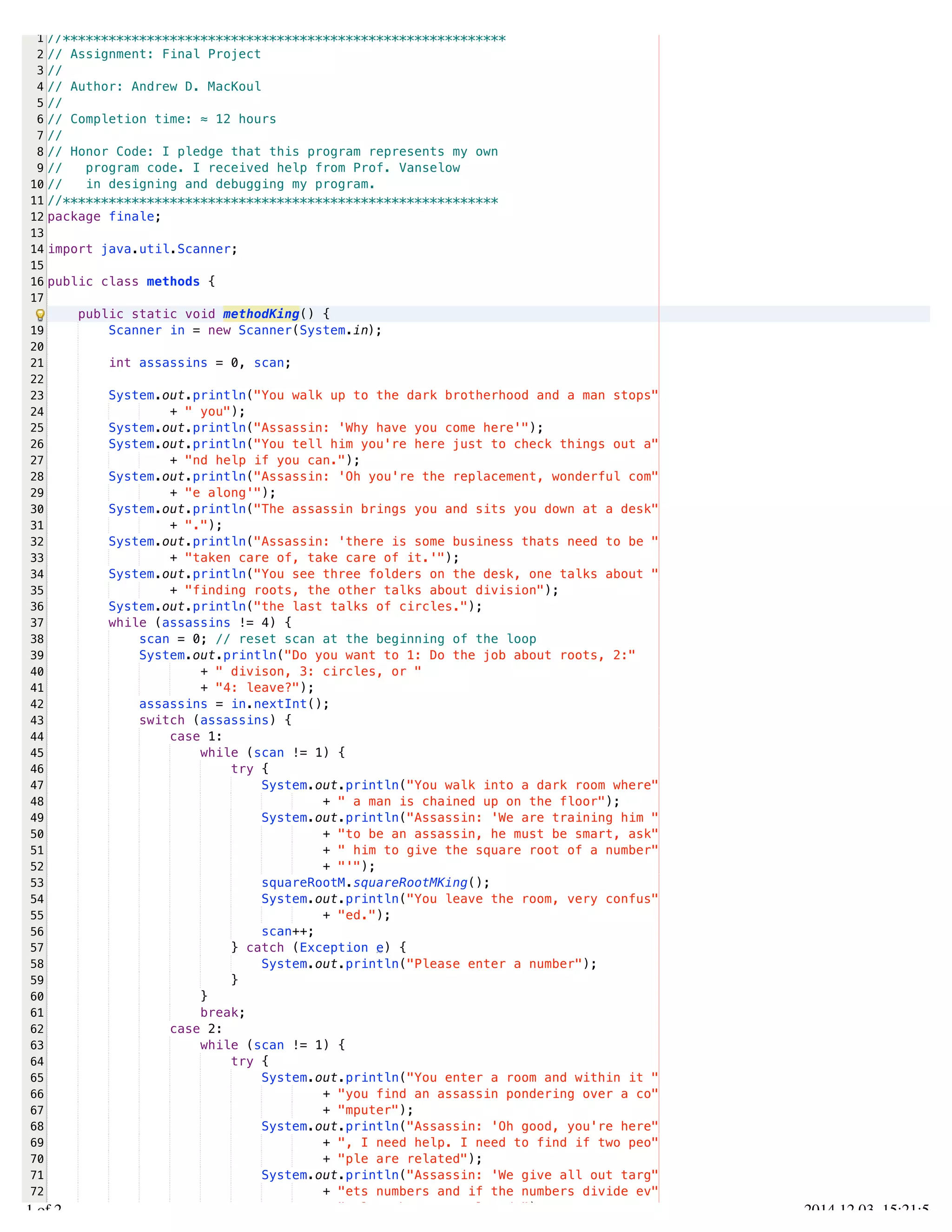The width and height of the screenshot is (952, 1232).
Task: Click the "Please enter a number" println
Action: 429,964
